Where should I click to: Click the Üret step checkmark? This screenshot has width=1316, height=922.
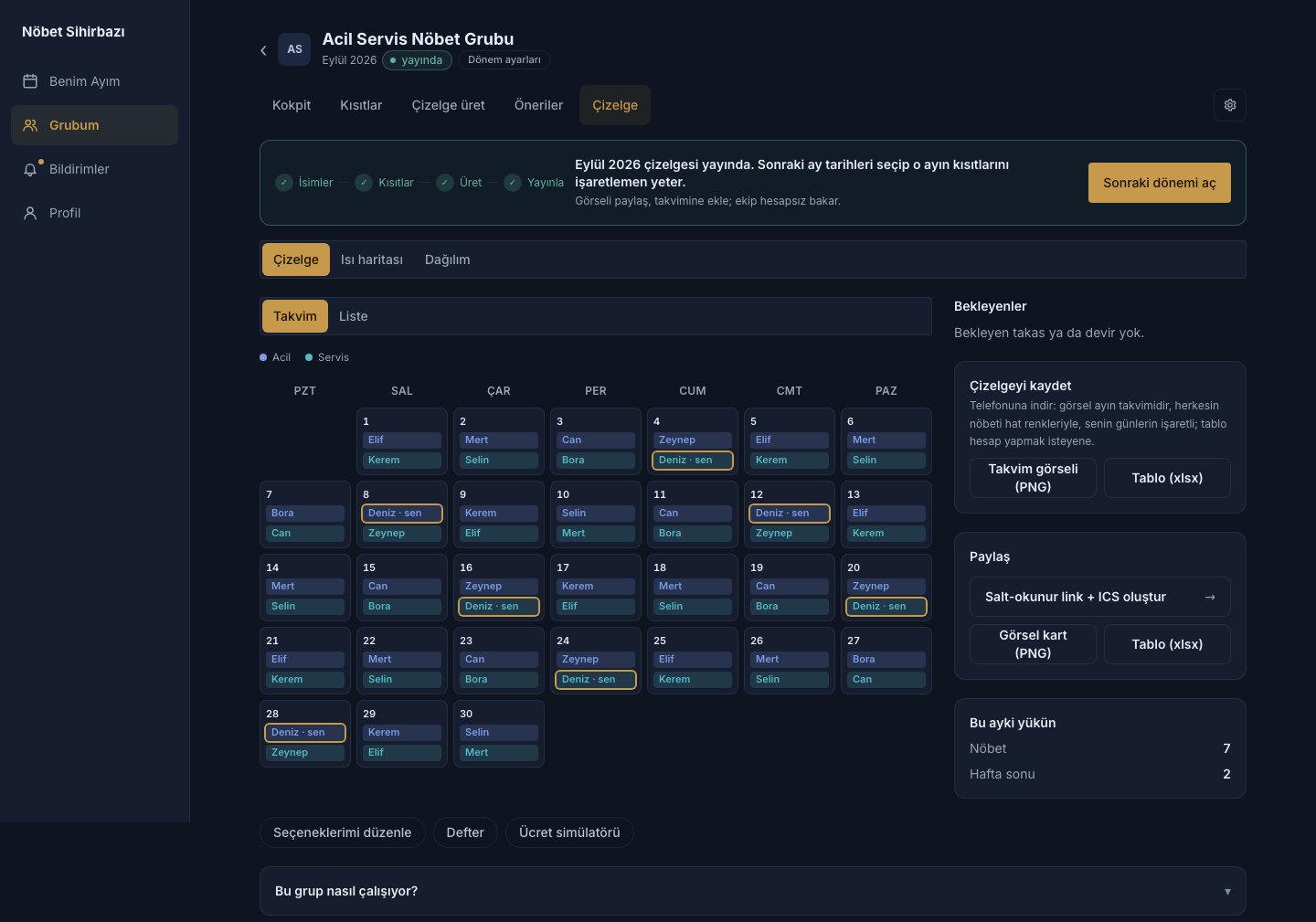tap(445, 183)
